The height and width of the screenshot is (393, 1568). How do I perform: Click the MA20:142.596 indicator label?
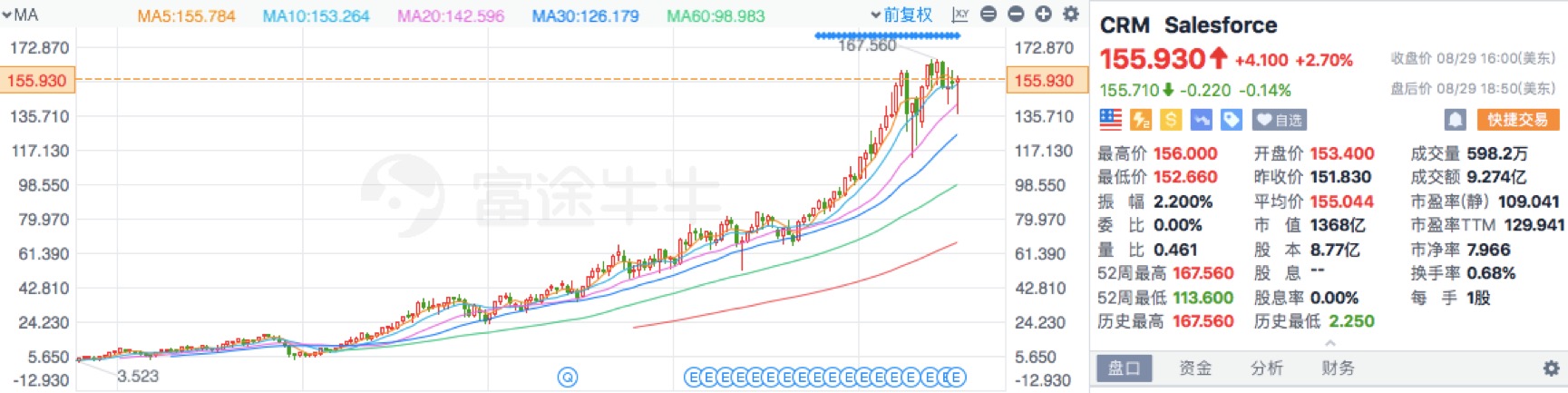(x=451, y=15)
